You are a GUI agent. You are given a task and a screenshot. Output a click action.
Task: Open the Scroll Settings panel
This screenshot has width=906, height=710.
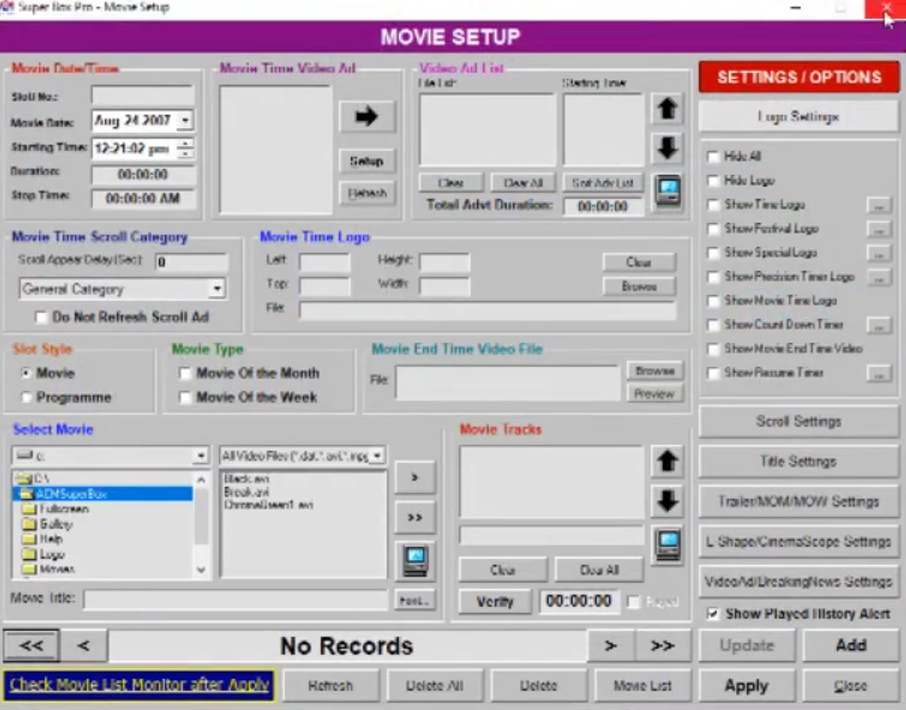pyautogui.click(x=798, y=422)
